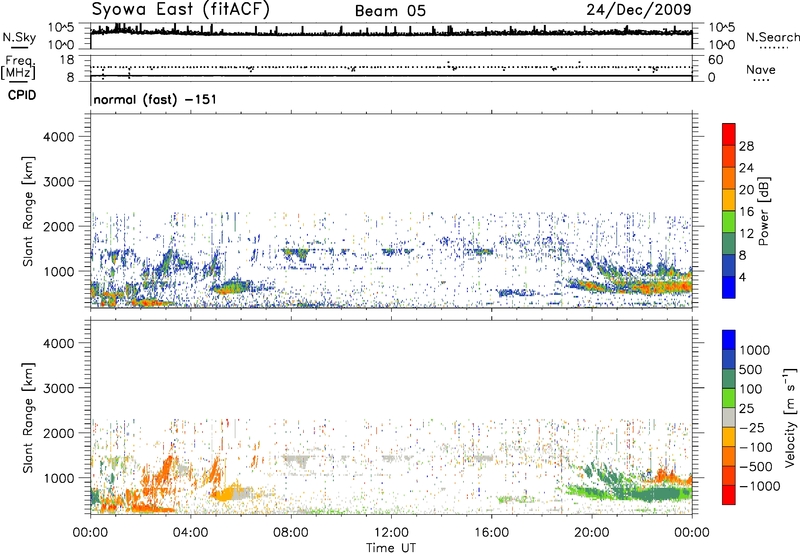
Task: Click the date '24/Dec/2009'
Action: pyautogui.click(x=639, y=10)
